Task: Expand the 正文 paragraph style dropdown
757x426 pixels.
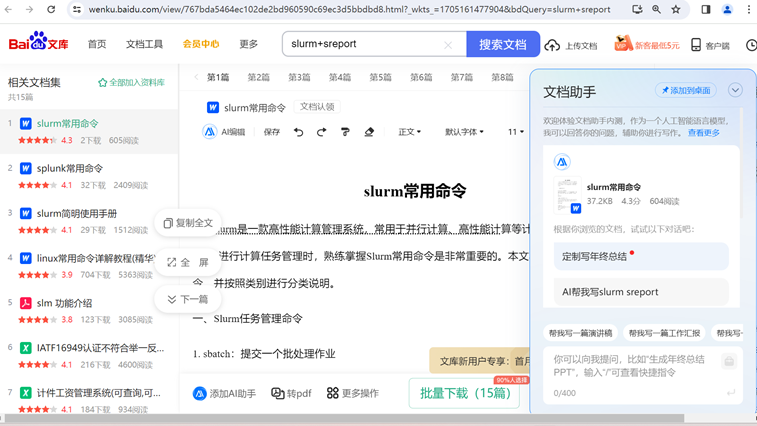Action: point(410,132)
